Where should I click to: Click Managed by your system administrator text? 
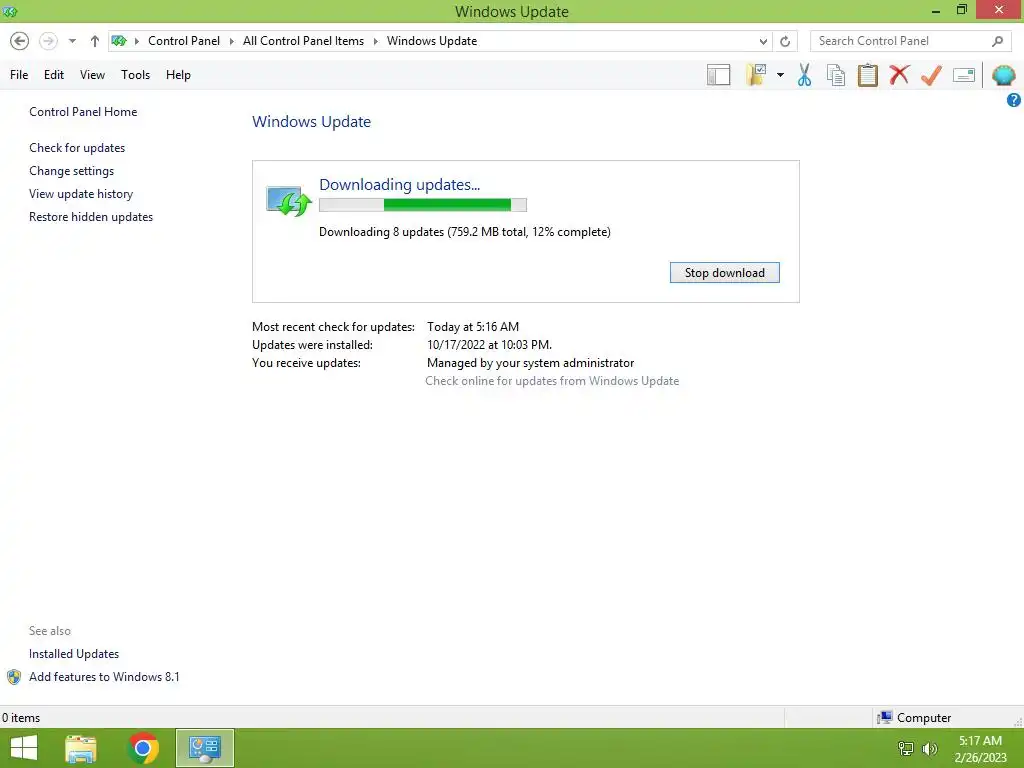pos(530,363)
